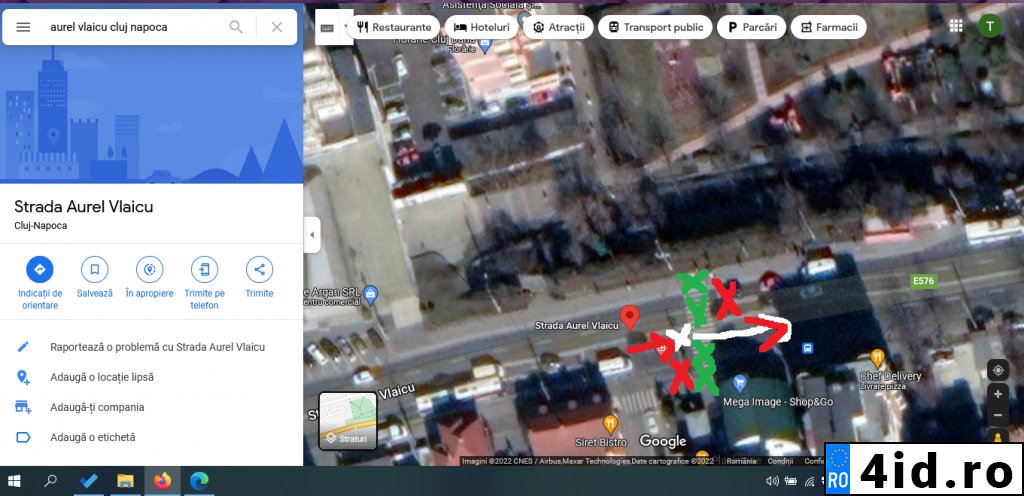Click the Siret Bistro restaurant marker
This screenshot has height=496, width=1024.
611,424
